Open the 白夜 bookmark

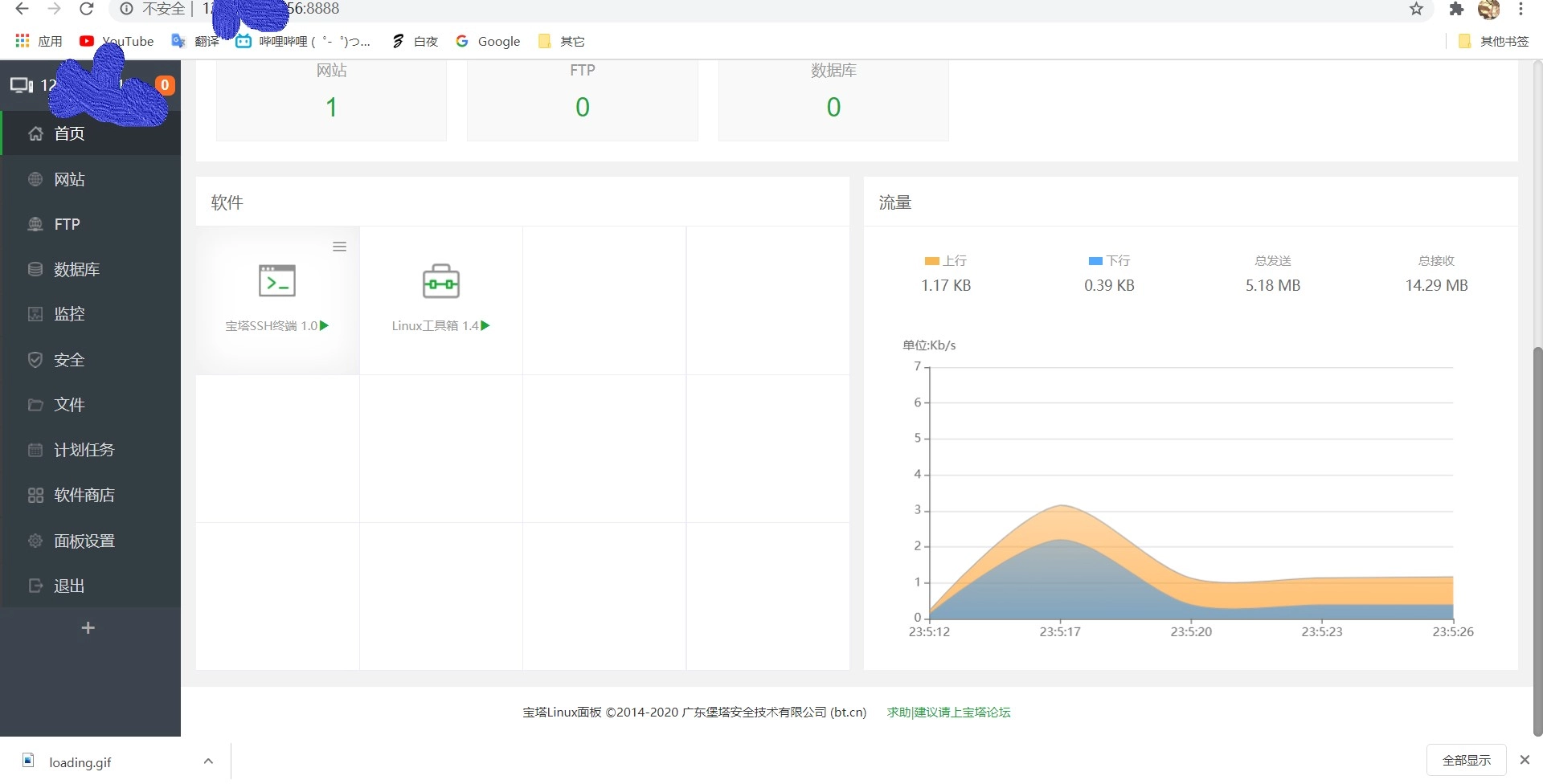coord(415,41)
